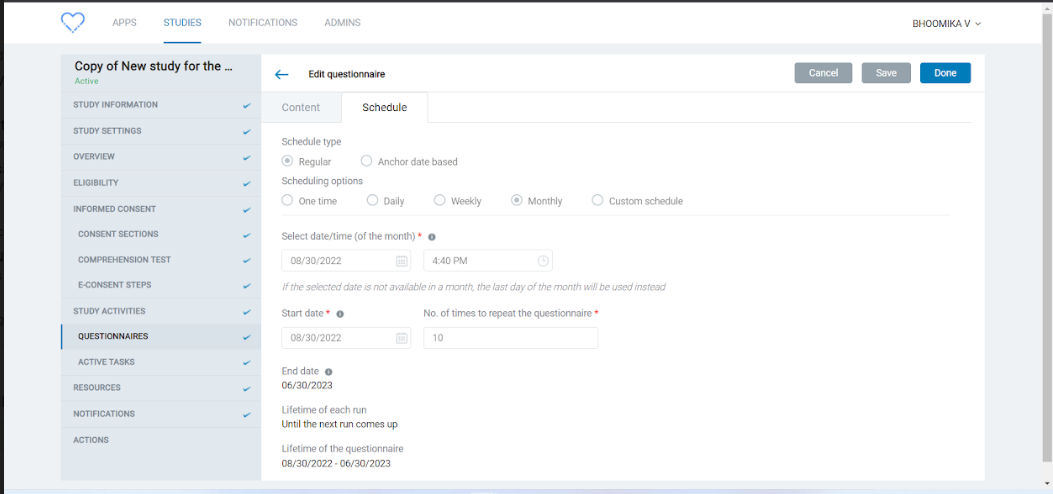Open the Admins menu

[342, 23]
